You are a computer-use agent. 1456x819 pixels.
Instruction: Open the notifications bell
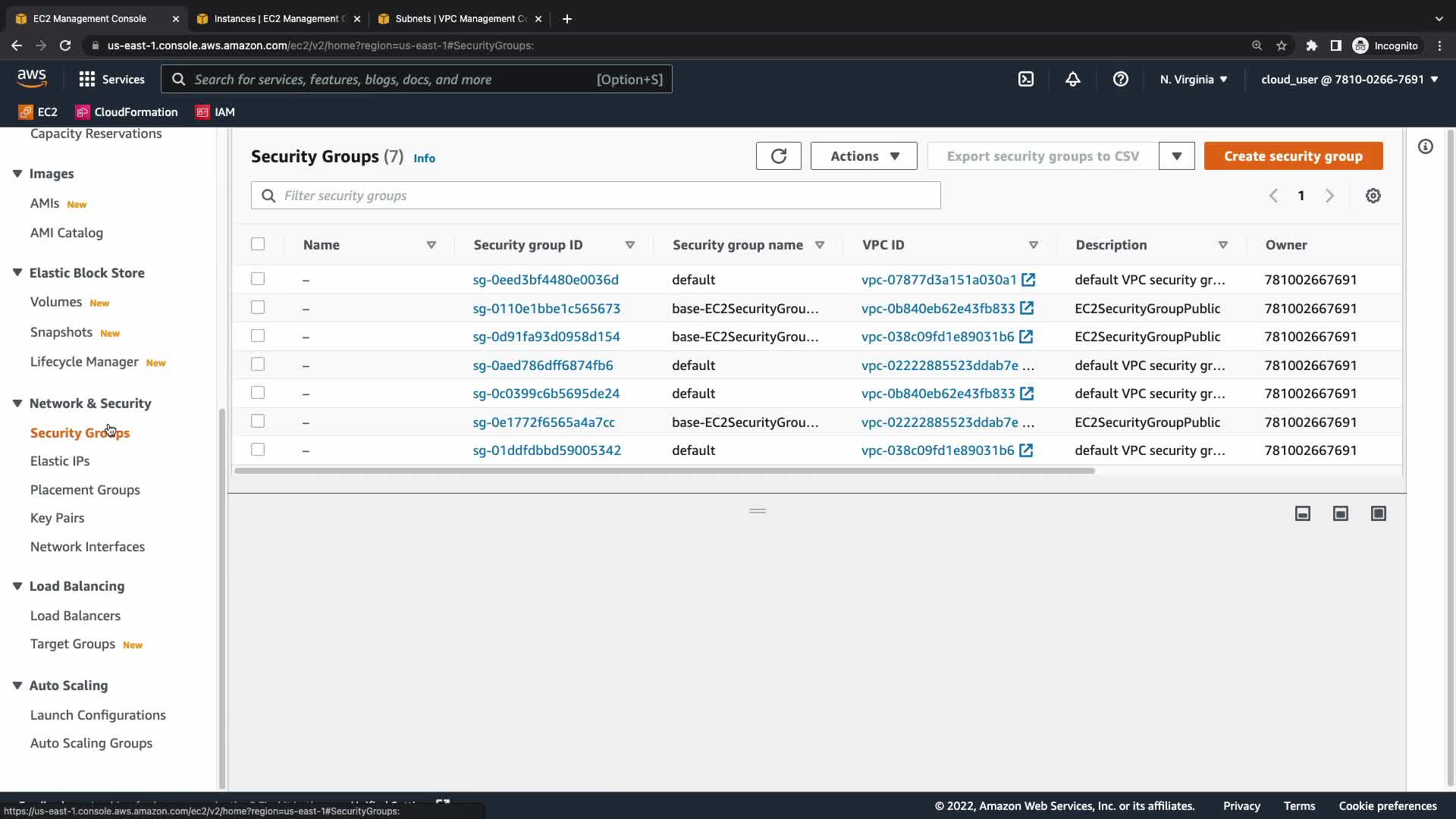coord(1072,79)
